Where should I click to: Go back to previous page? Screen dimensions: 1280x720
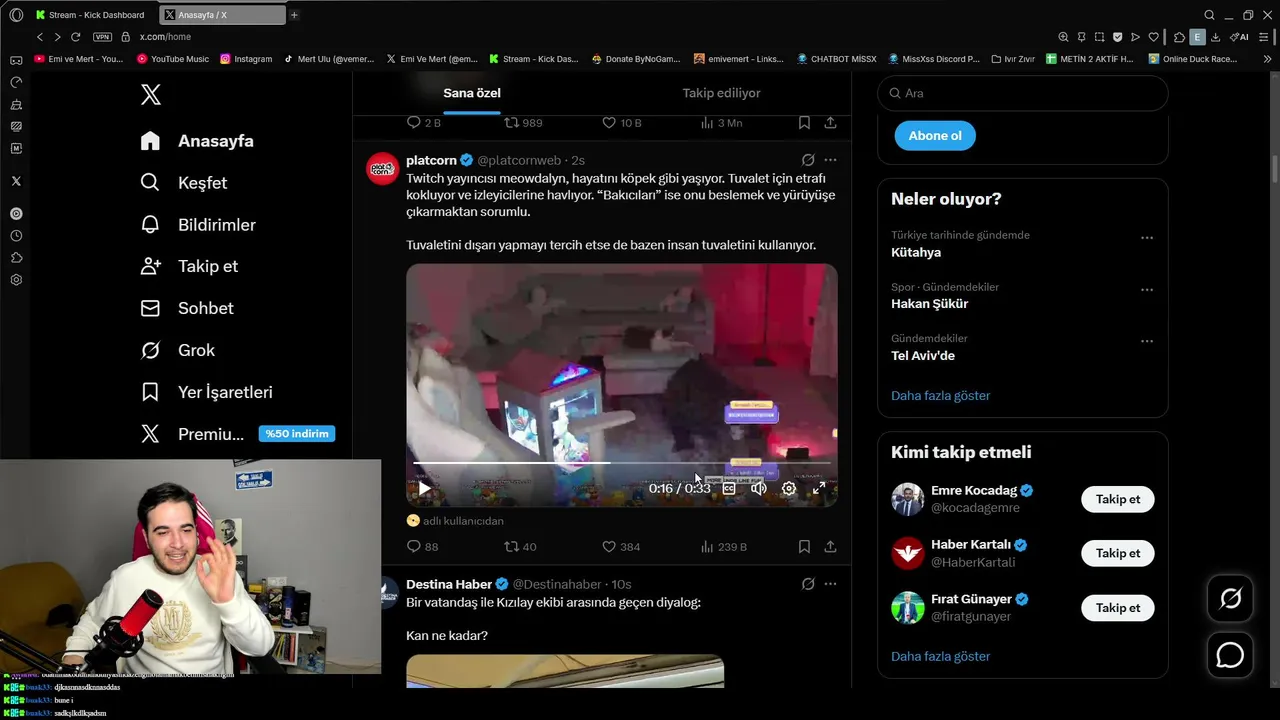40,37
